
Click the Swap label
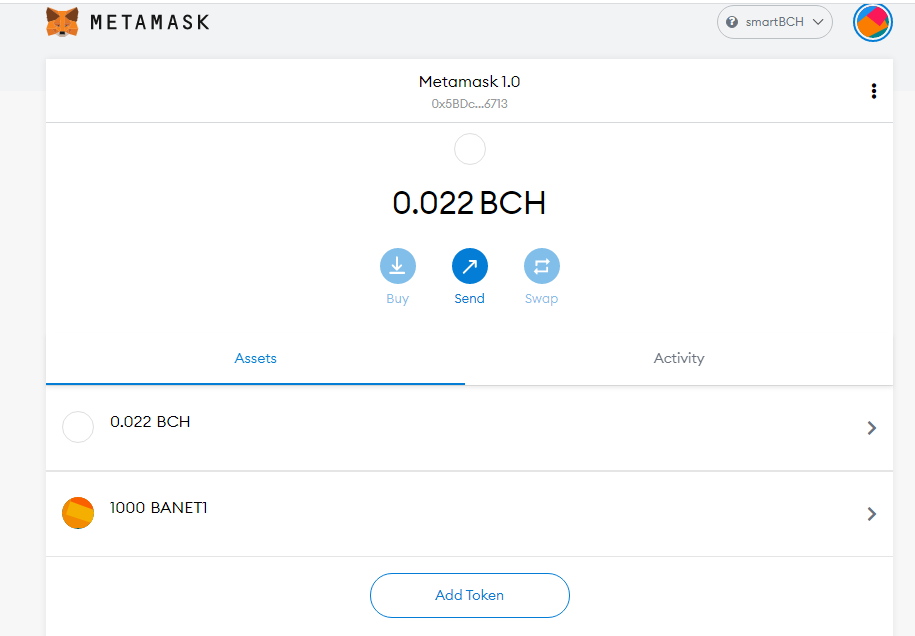(x=542, y=299)
